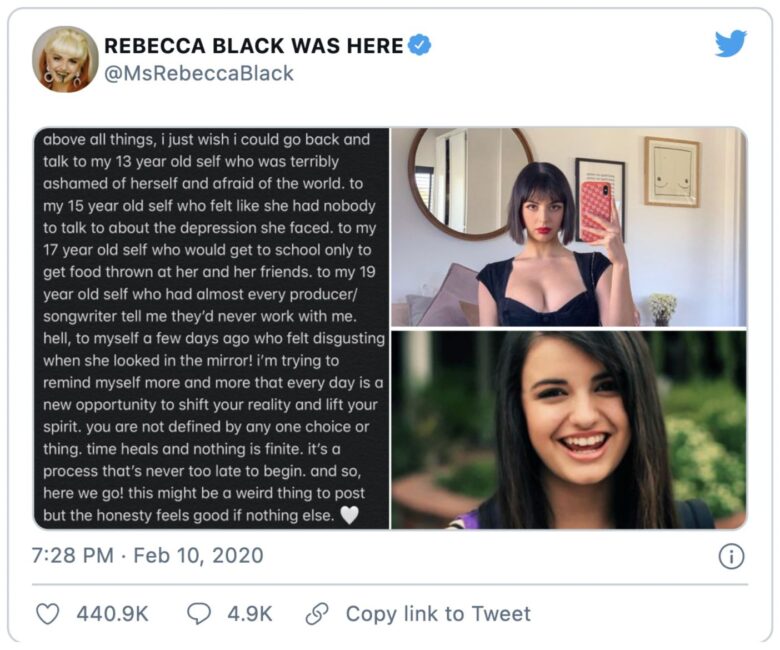Image resolution: width=780 pixels, height=650 pixels.
Task: Click the reply speech bubble icon
Action: pos(199,613)
